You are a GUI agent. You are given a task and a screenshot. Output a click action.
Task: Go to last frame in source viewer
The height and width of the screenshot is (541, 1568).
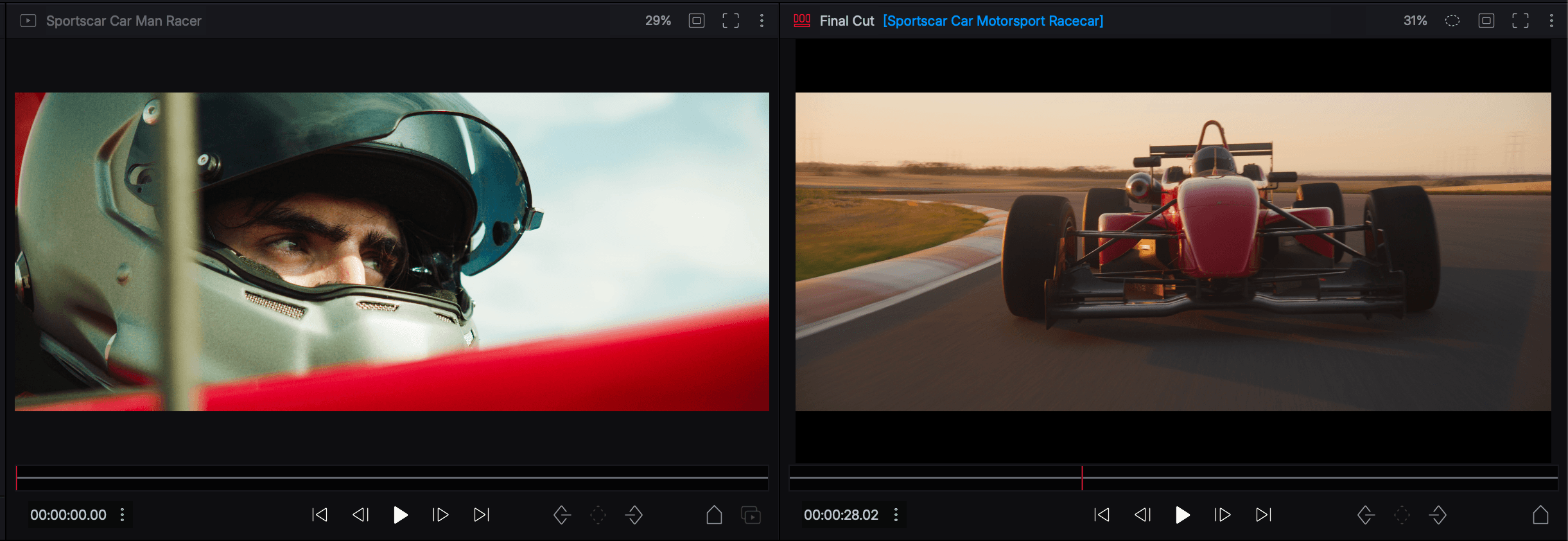tap(482, 515)
